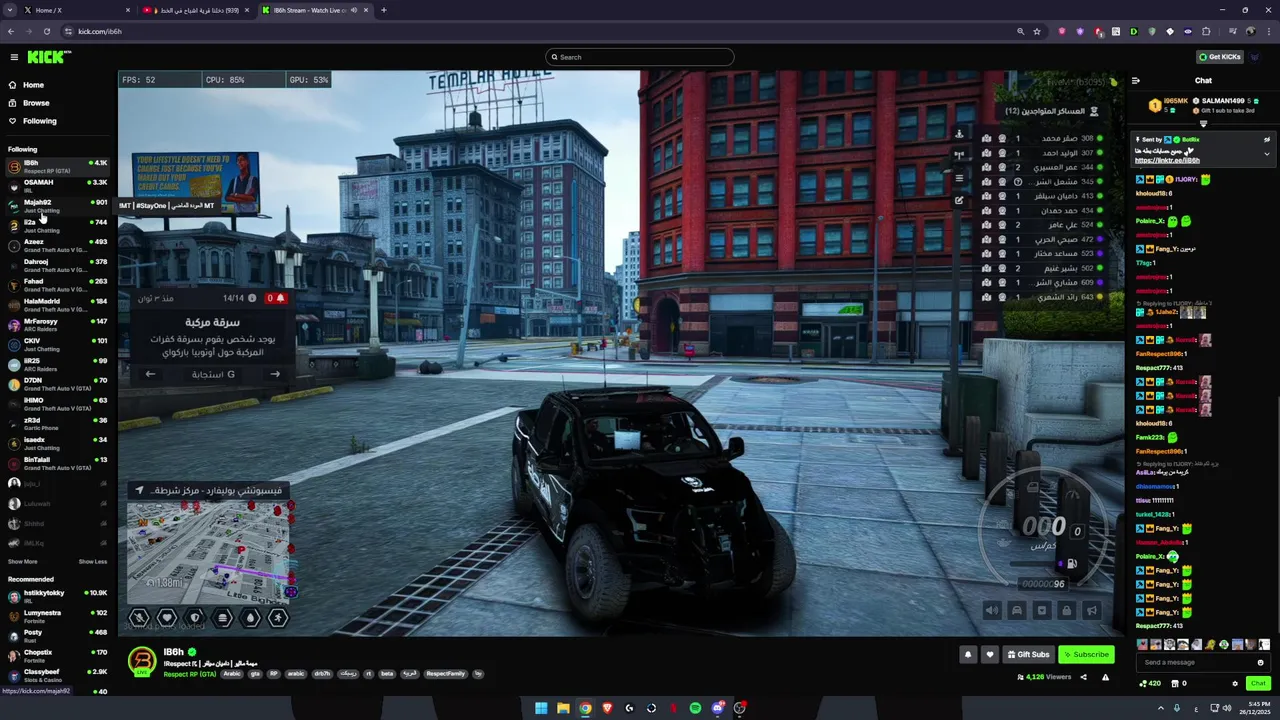Click the search field at the top

tap(640, 57)
